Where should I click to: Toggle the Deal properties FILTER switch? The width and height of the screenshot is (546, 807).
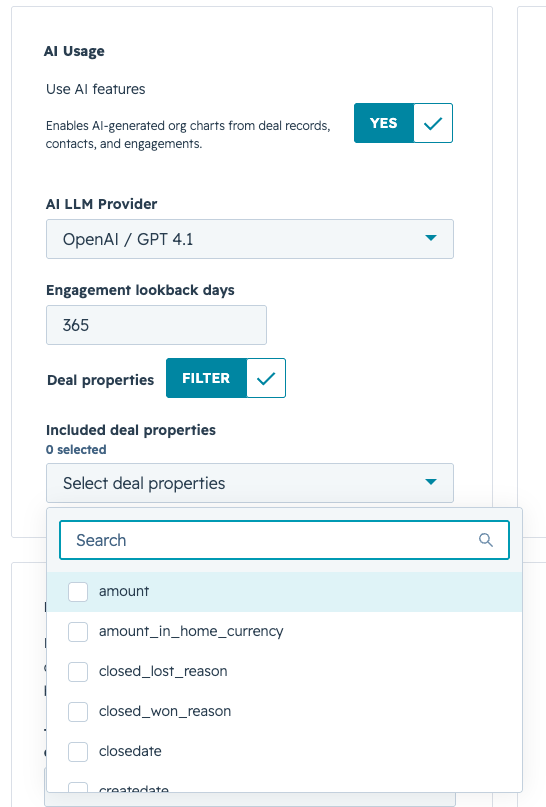tap(225, 378)
